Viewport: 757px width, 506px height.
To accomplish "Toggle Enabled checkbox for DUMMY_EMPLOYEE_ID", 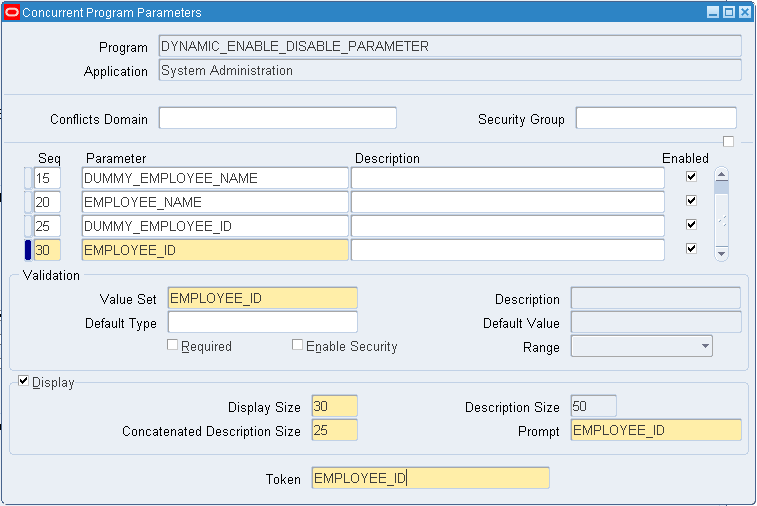I will click(691, 225).
